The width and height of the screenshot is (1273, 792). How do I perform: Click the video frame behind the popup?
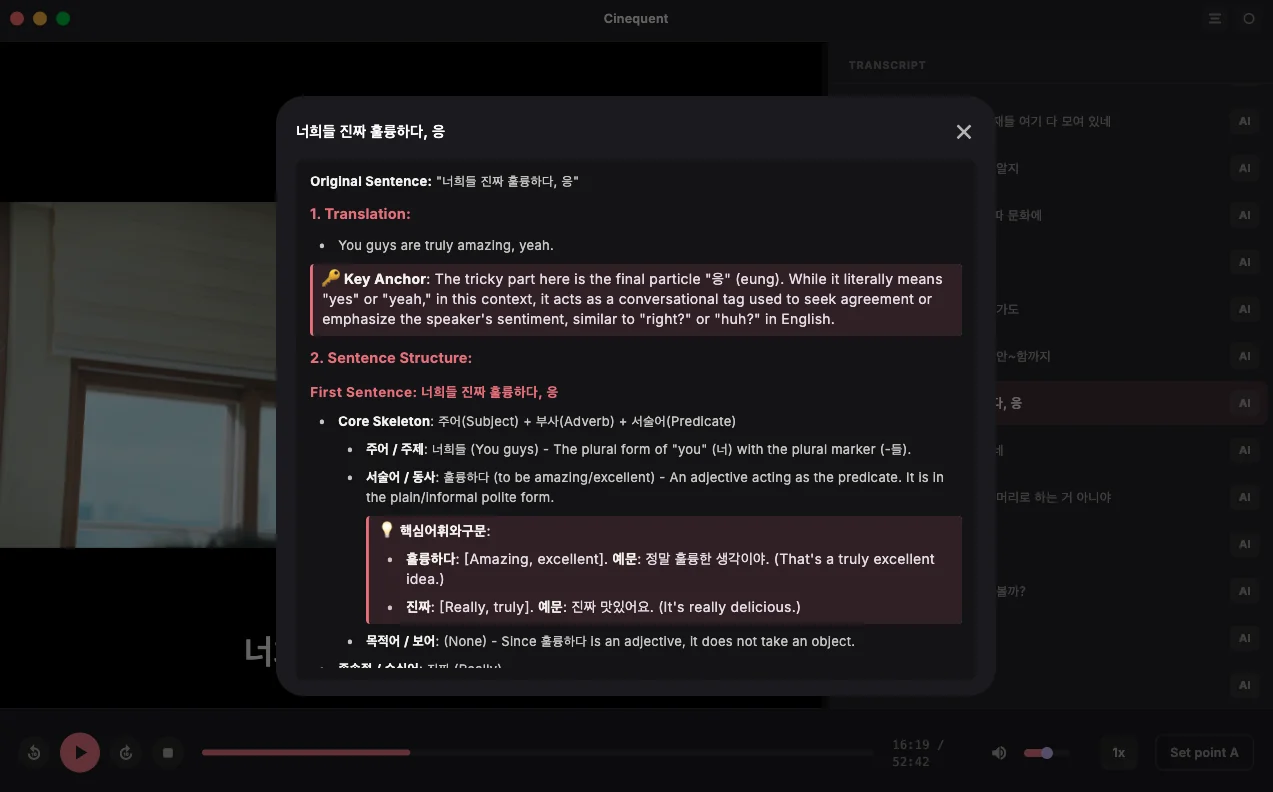[x=138, y=375]
